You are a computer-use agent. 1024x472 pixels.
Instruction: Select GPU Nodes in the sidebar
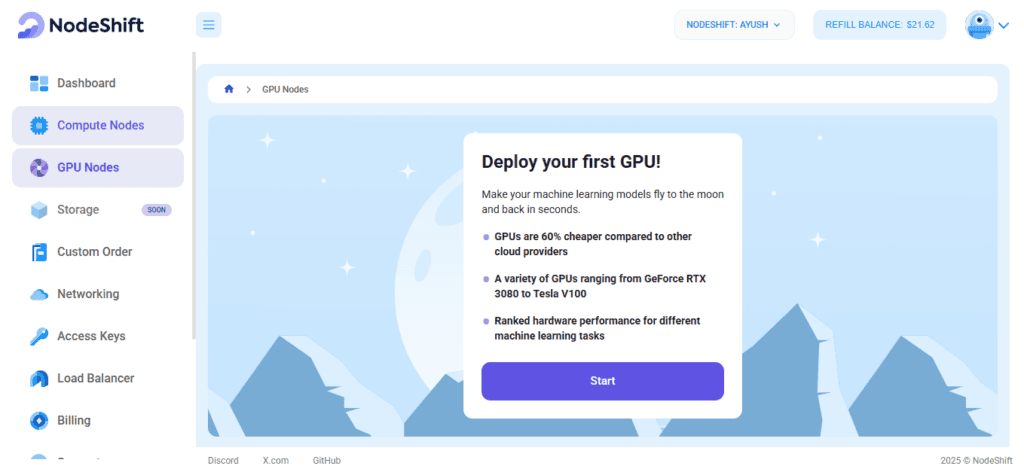coord(98,168)
